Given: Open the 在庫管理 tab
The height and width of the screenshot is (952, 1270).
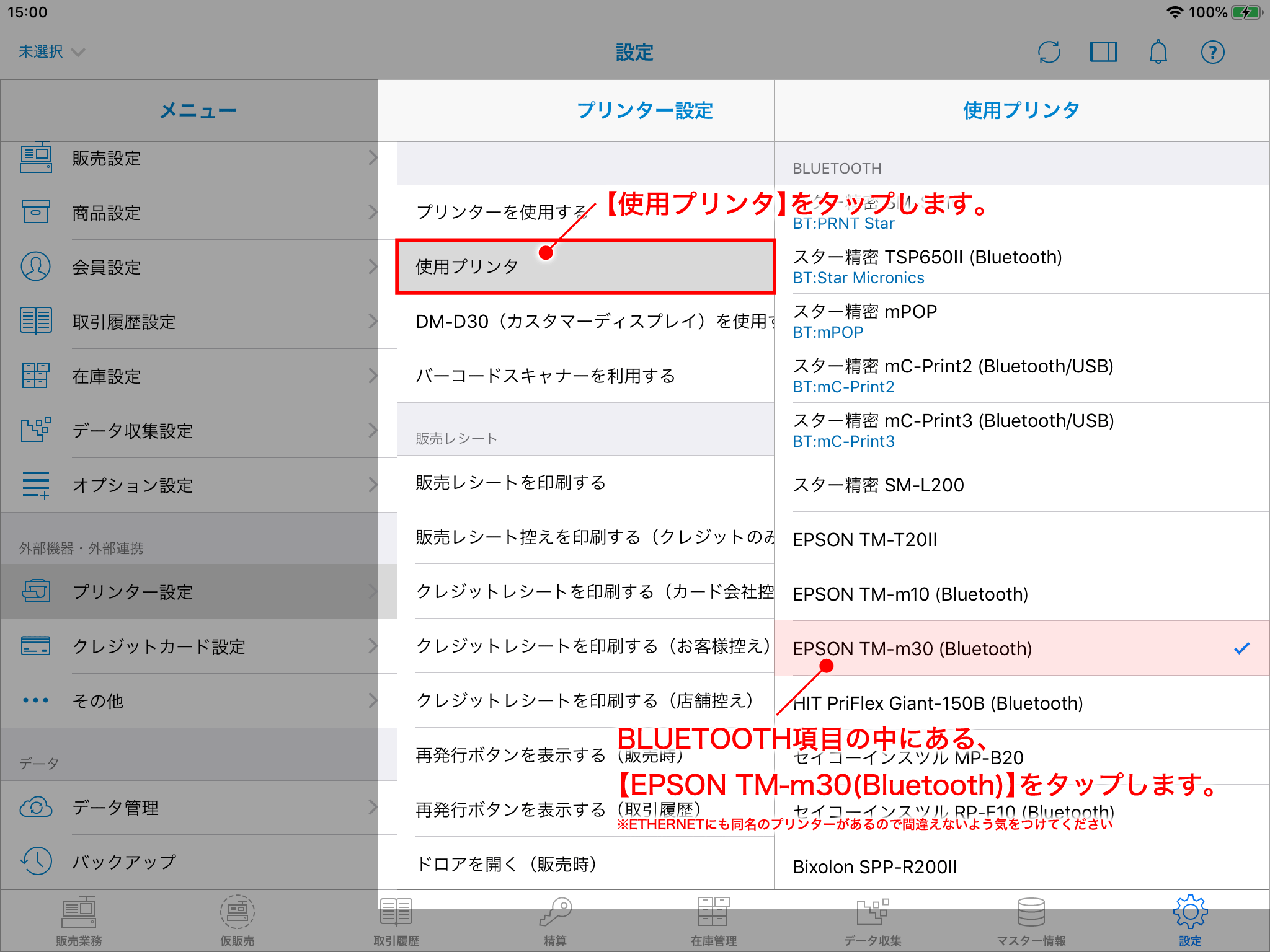Looking at the screenshot, I should [x=714, y=922].
